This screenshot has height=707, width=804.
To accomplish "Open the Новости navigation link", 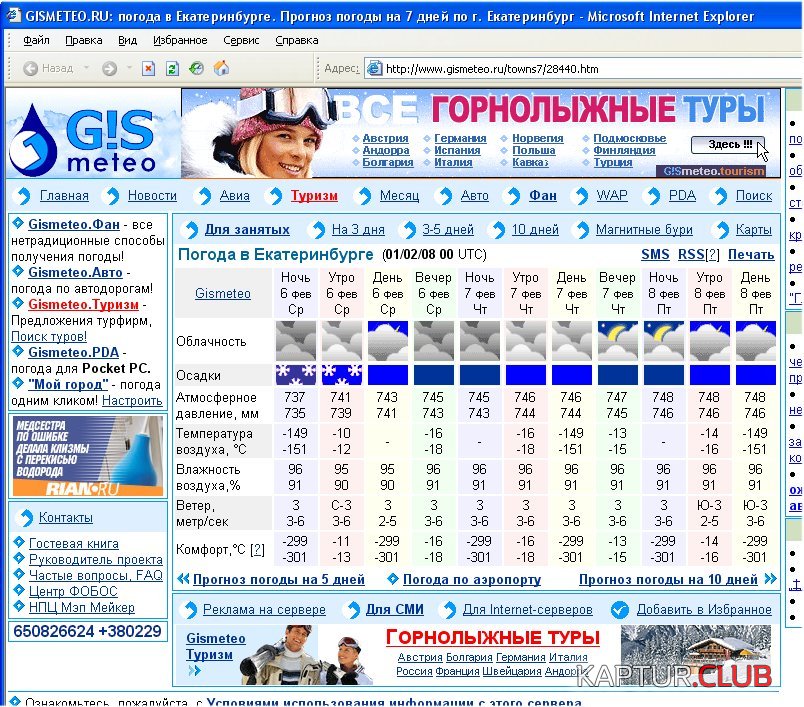I will [x=152, y=196].
